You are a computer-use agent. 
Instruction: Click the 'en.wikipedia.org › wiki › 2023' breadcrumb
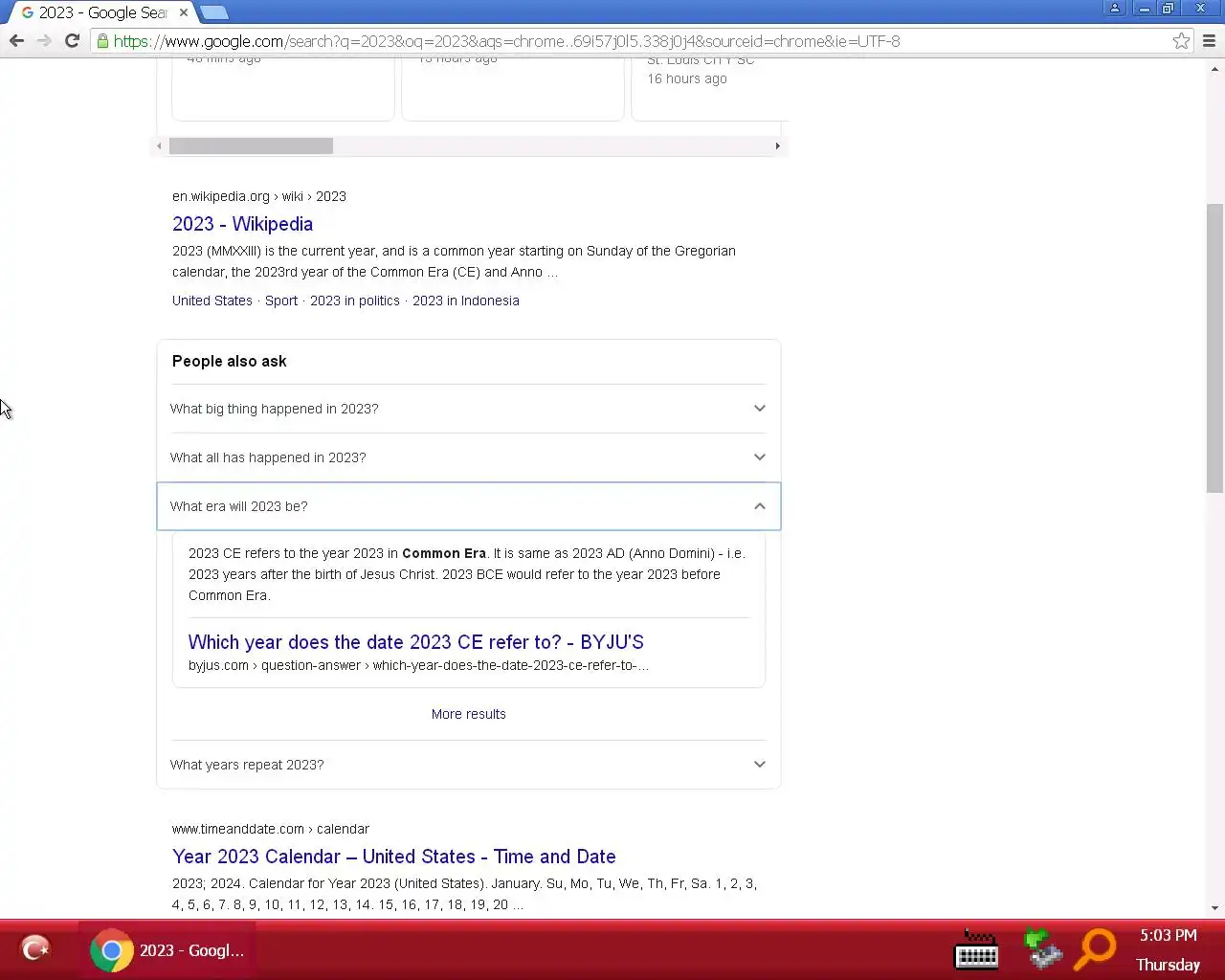pos(259,196)
